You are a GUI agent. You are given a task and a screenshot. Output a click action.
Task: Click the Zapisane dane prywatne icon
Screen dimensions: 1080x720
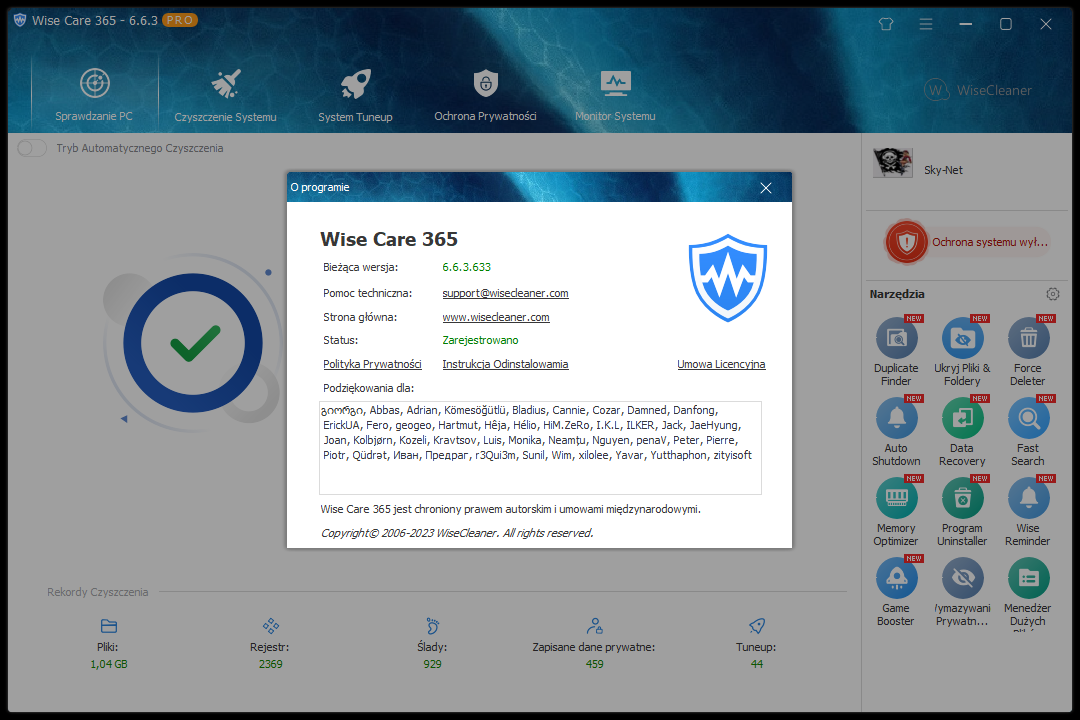594,626
